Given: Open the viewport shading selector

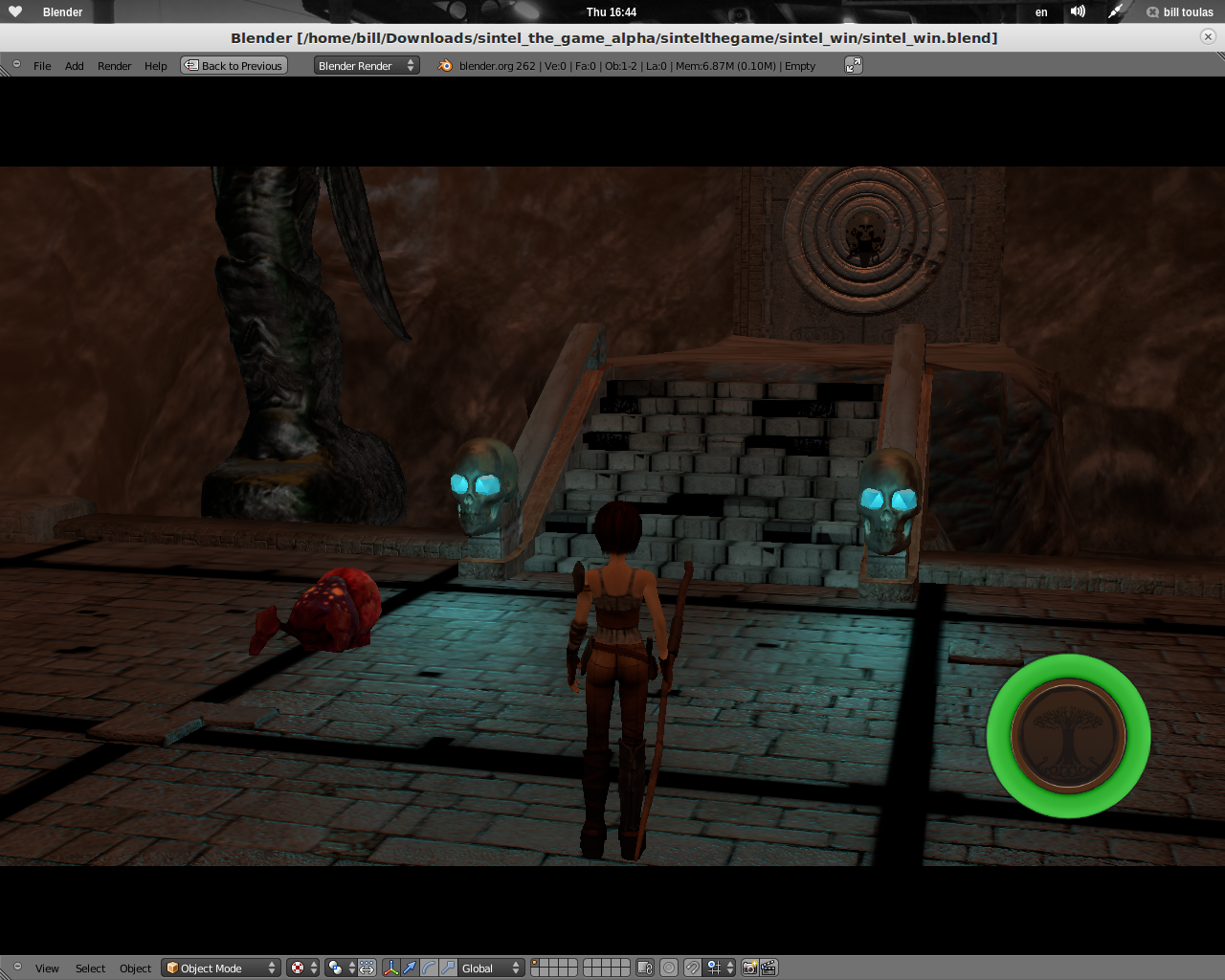Looking at the screenshot, I should coord(303,969).
